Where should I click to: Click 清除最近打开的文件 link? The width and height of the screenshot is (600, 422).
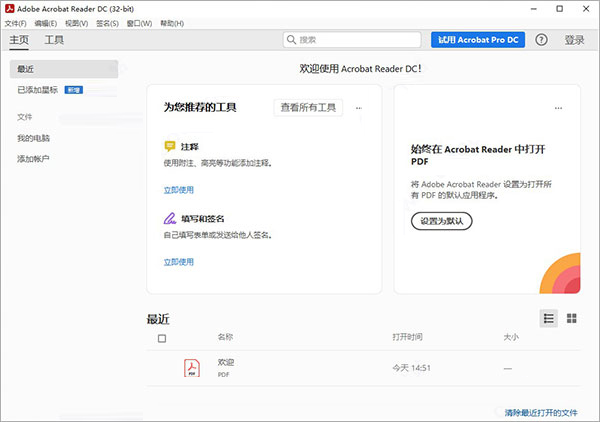(x=541, y=412)
